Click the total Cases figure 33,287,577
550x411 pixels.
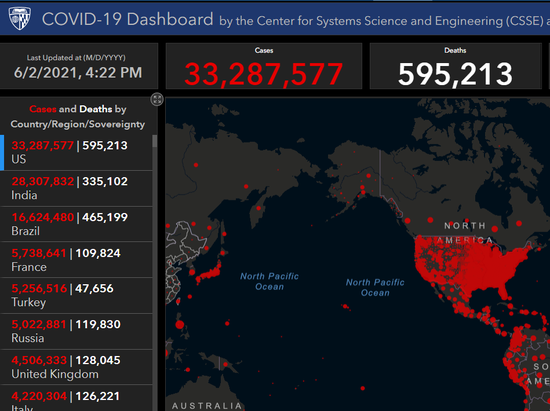pos(263,74)
